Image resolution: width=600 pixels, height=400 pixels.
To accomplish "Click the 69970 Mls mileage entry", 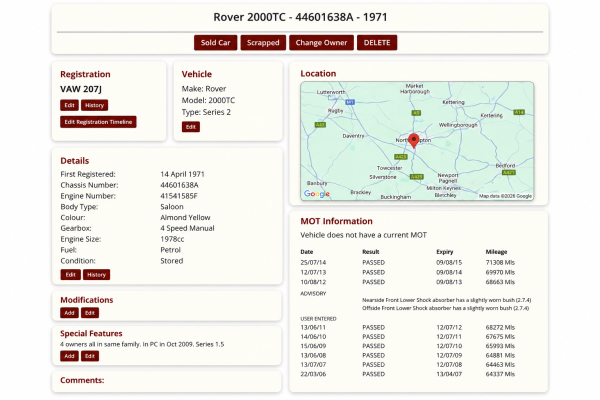I will coord(500,272).
